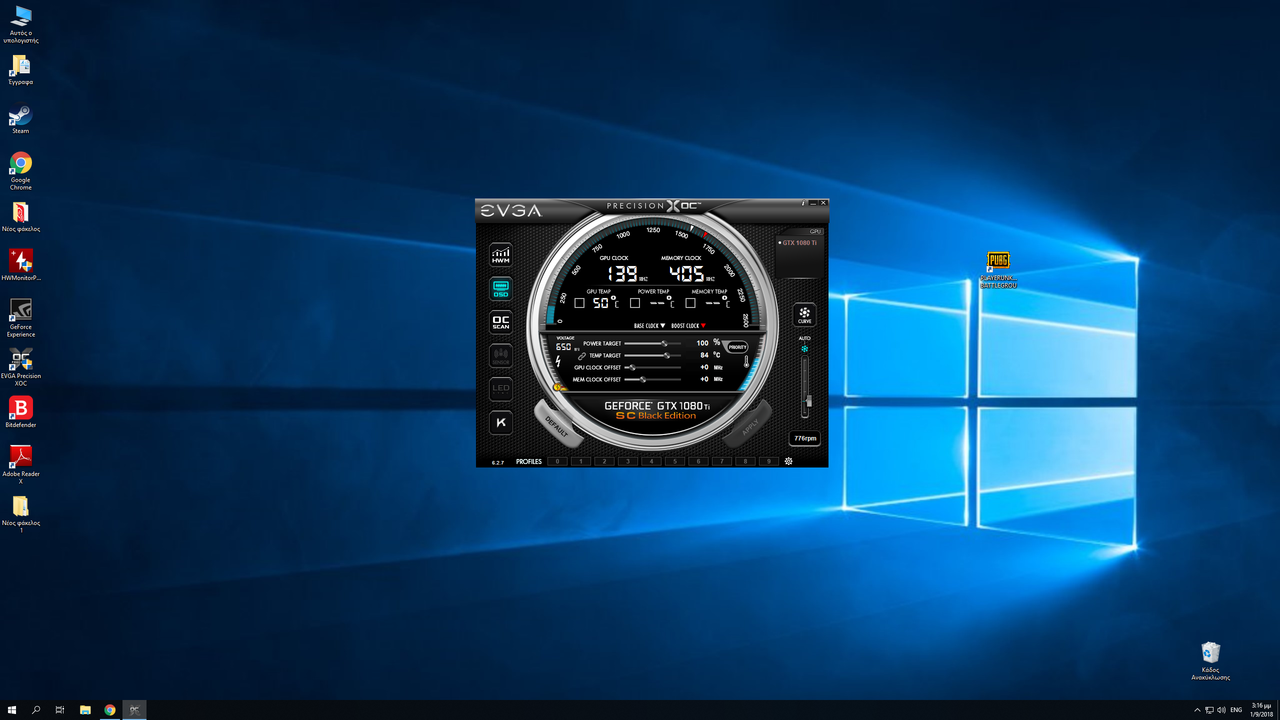The height and width of the screenshot is (720, 1280).
Task: Launch the OC Scan tool
Action: 501,322
